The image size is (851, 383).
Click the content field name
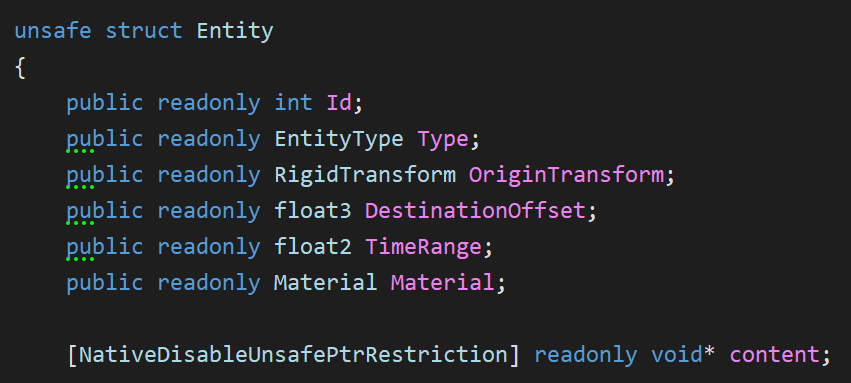click(x=774, y=354)
